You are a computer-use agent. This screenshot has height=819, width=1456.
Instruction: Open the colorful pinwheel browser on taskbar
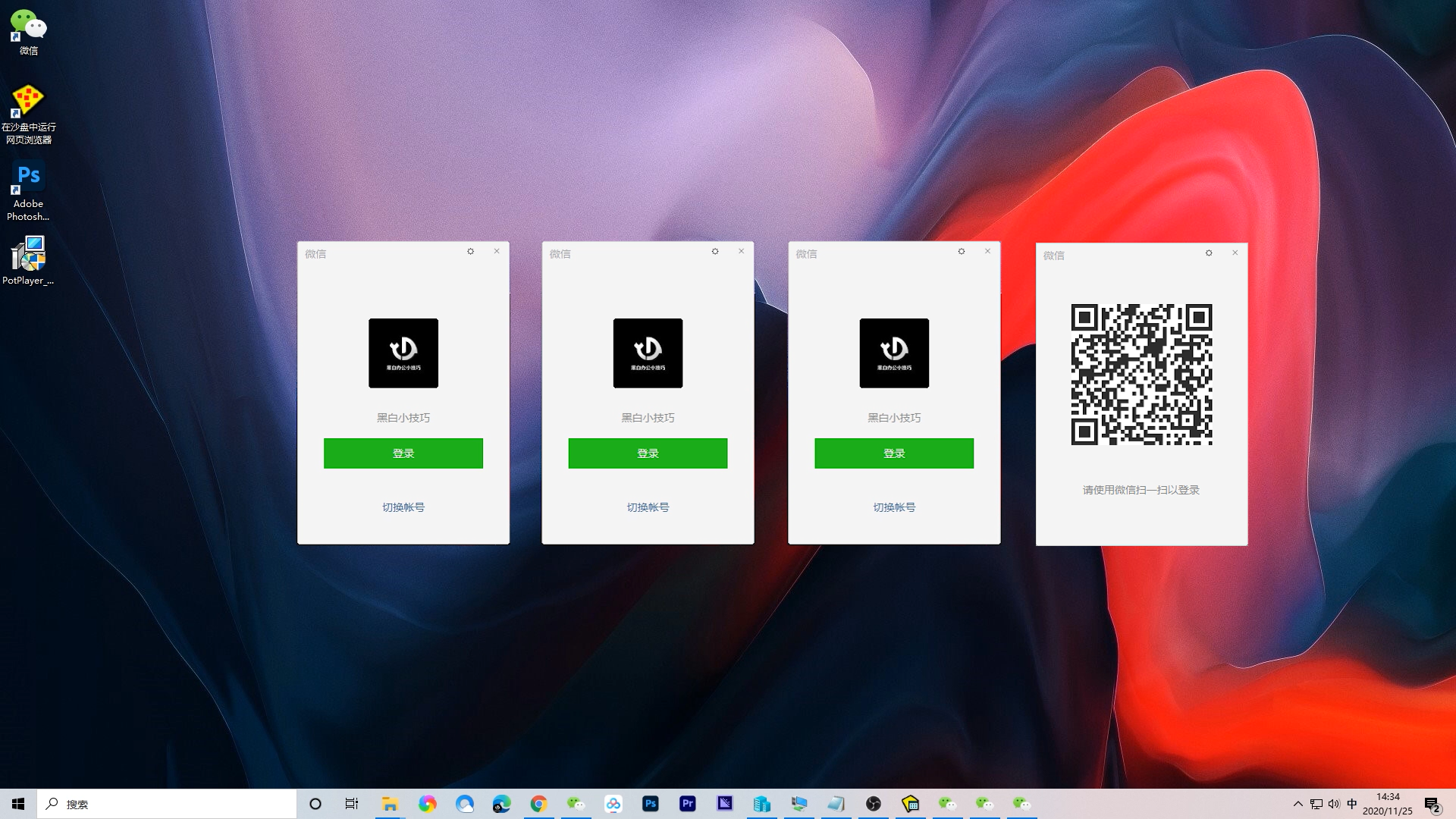[427, 804]
